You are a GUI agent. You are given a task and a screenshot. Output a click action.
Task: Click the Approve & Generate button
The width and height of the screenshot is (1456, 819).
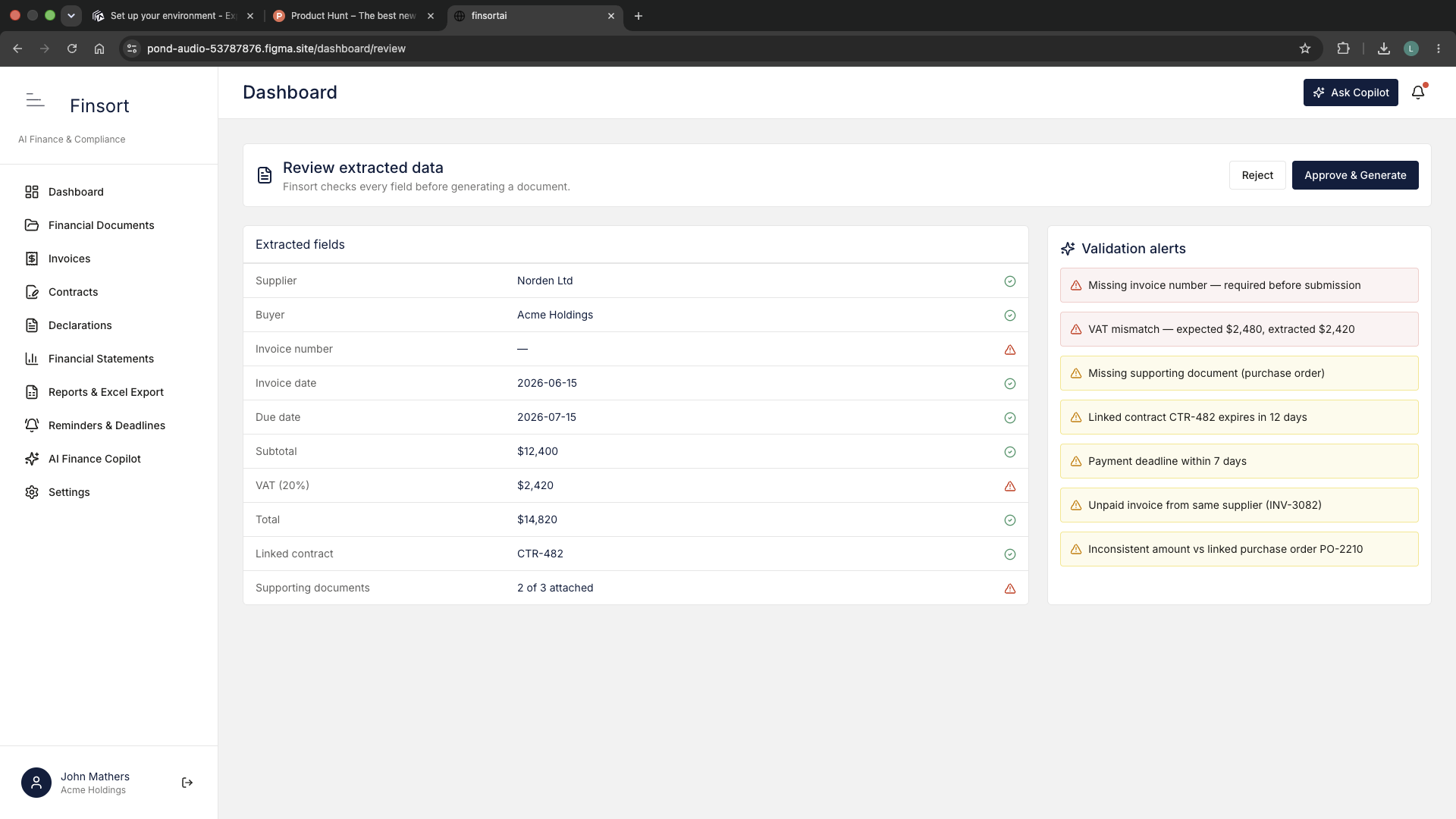coord(1355,175)
